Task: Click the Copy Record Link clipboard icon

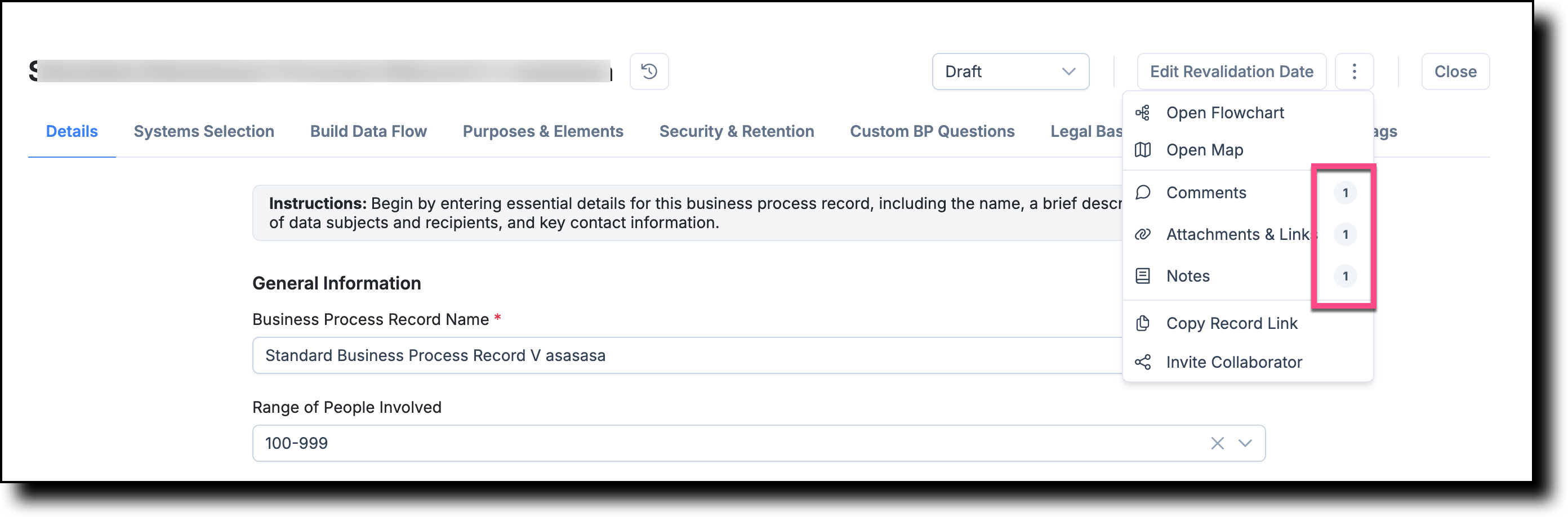Action: tap(1143, 323)
